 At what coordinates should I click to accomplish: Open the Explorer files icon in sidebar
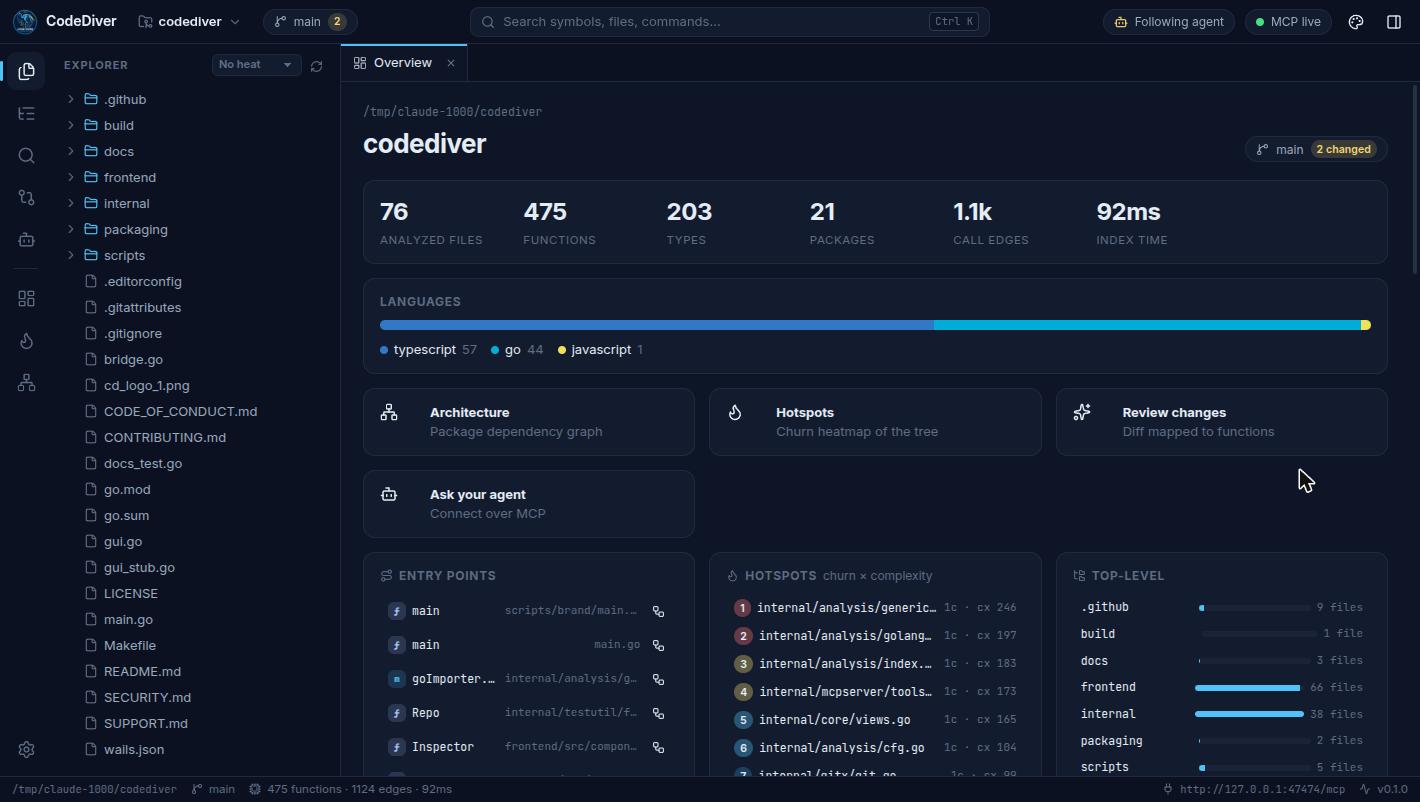pos(27,71)
